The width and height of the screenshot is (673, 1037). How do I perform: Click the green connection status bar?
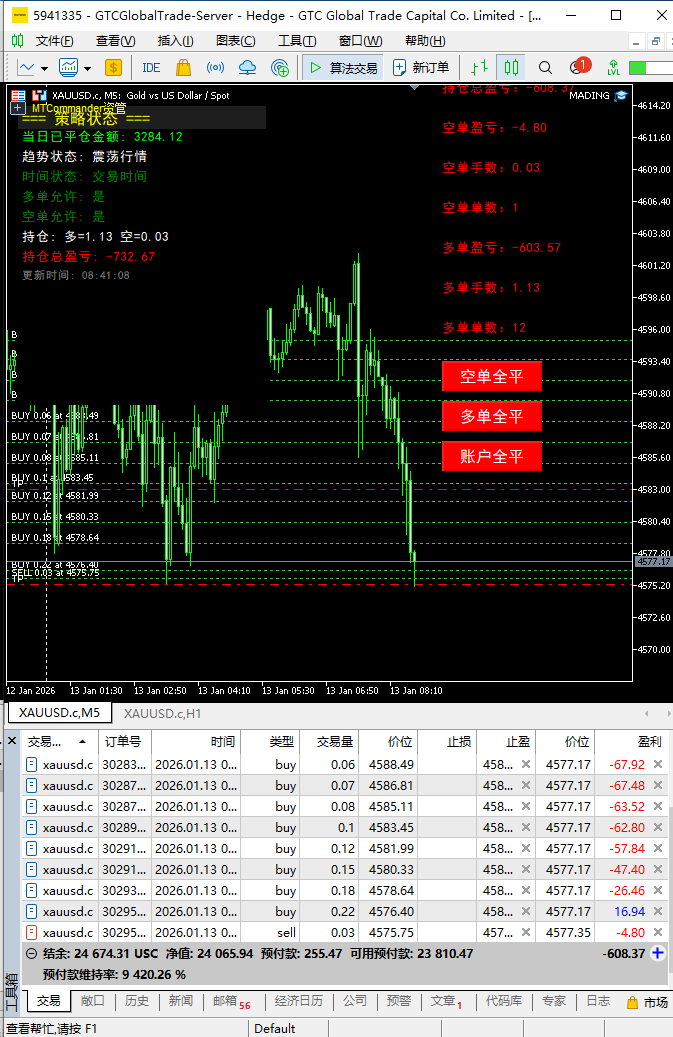tap(650, 67)
